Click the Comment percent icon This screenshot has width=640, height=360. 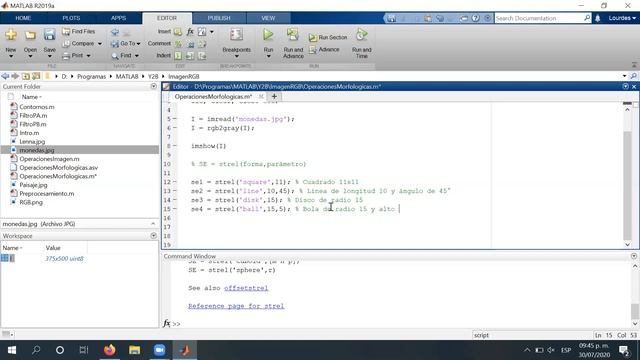coord(178,43)
